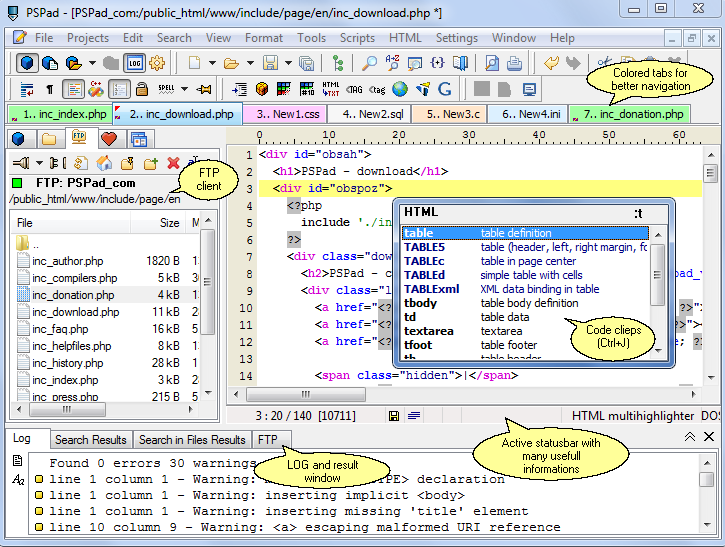Click the save all files icon
Viewport: 725px width, 547px height.
pos(307,62)
